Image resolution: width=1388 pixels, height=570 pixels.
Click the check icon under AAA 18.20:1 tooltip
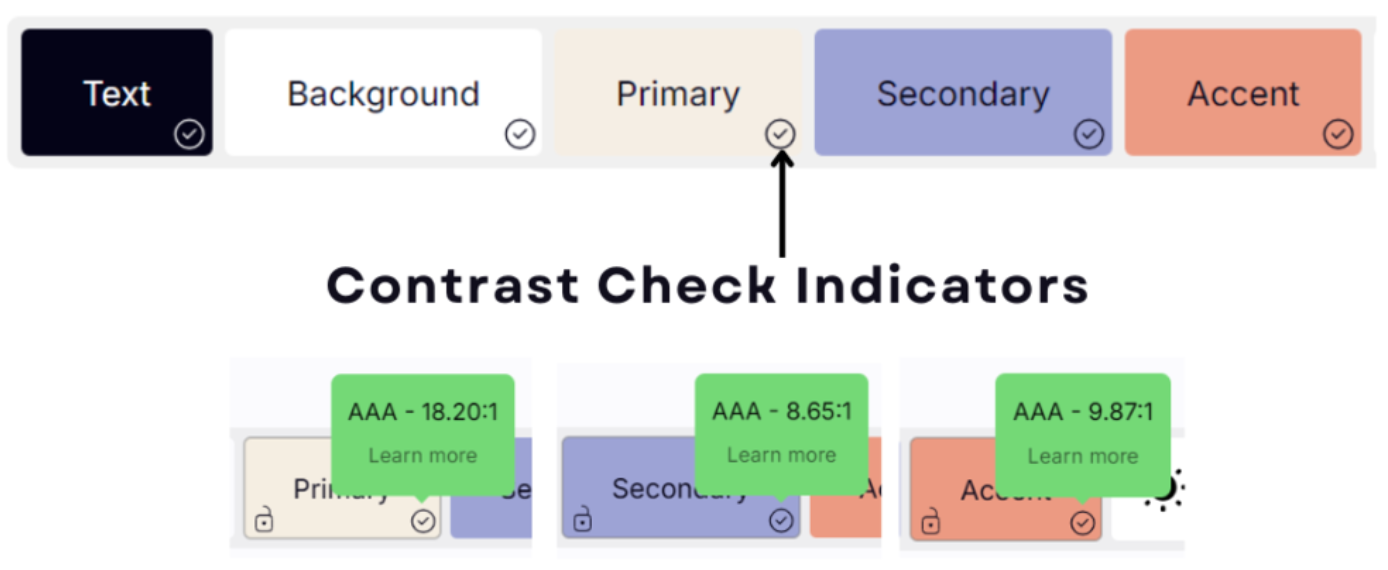pyautogui.click(x=424, y=521)
